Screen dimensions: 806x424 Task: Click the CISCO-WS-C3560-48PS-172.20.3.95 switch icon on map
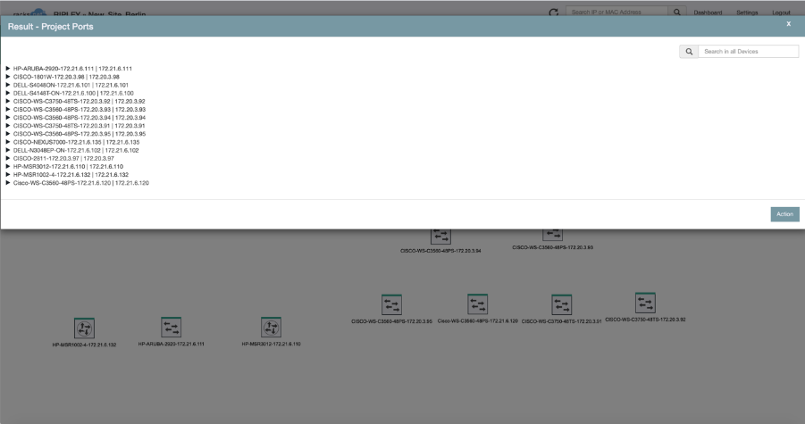[x=391, y=304]
